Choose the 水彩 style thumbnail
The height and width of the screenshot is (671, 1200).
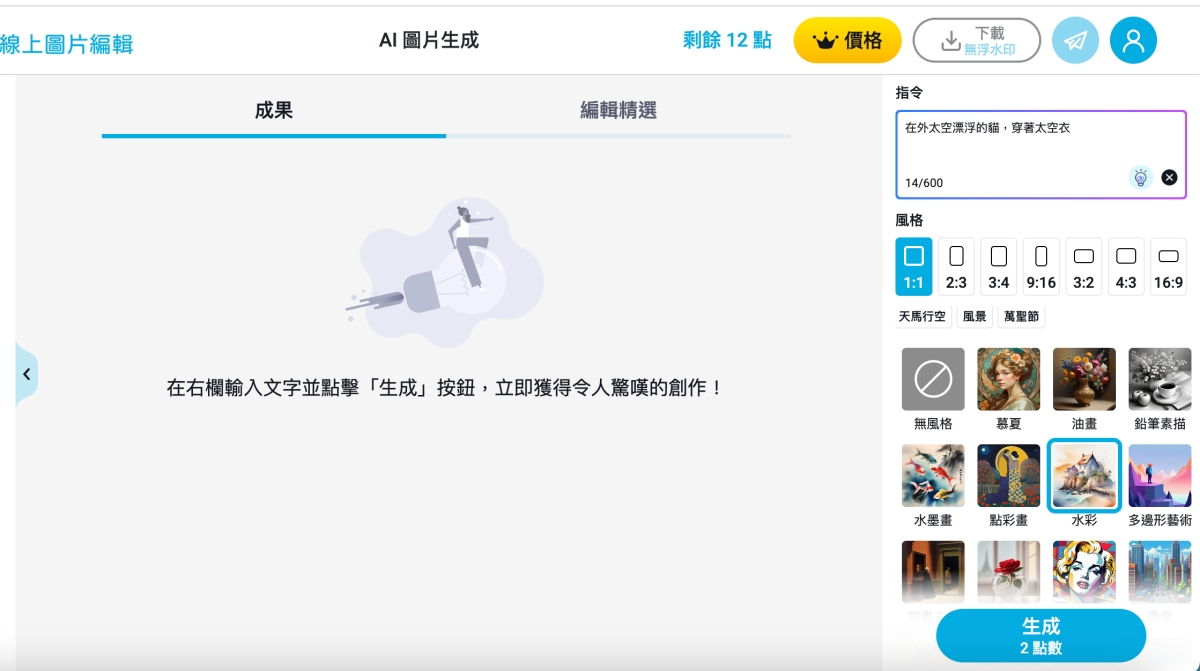pyautogui.click(x=1084, y=476)
